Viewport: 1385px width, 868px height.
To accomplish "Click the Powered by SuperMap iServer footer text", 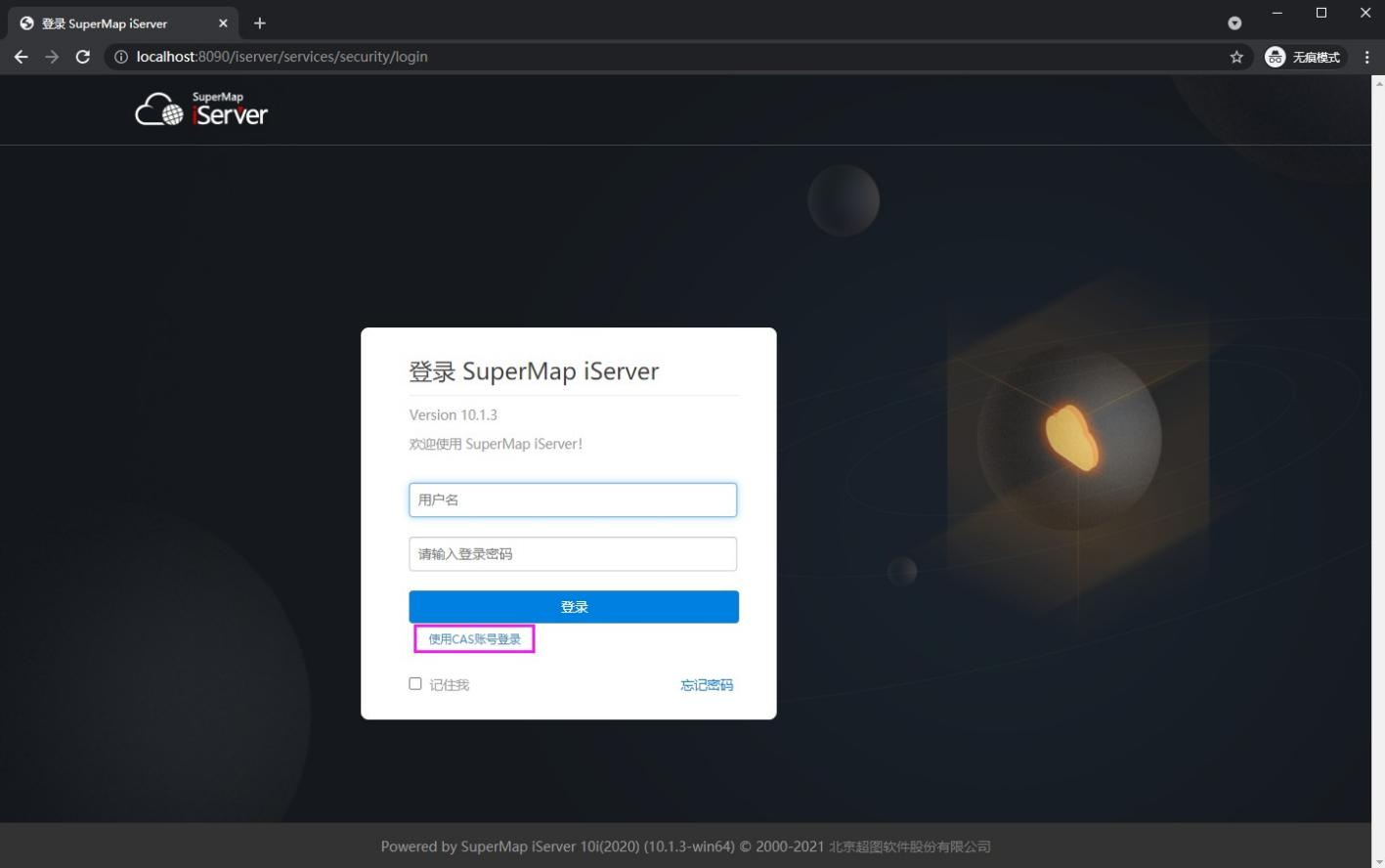I will 686,846.
